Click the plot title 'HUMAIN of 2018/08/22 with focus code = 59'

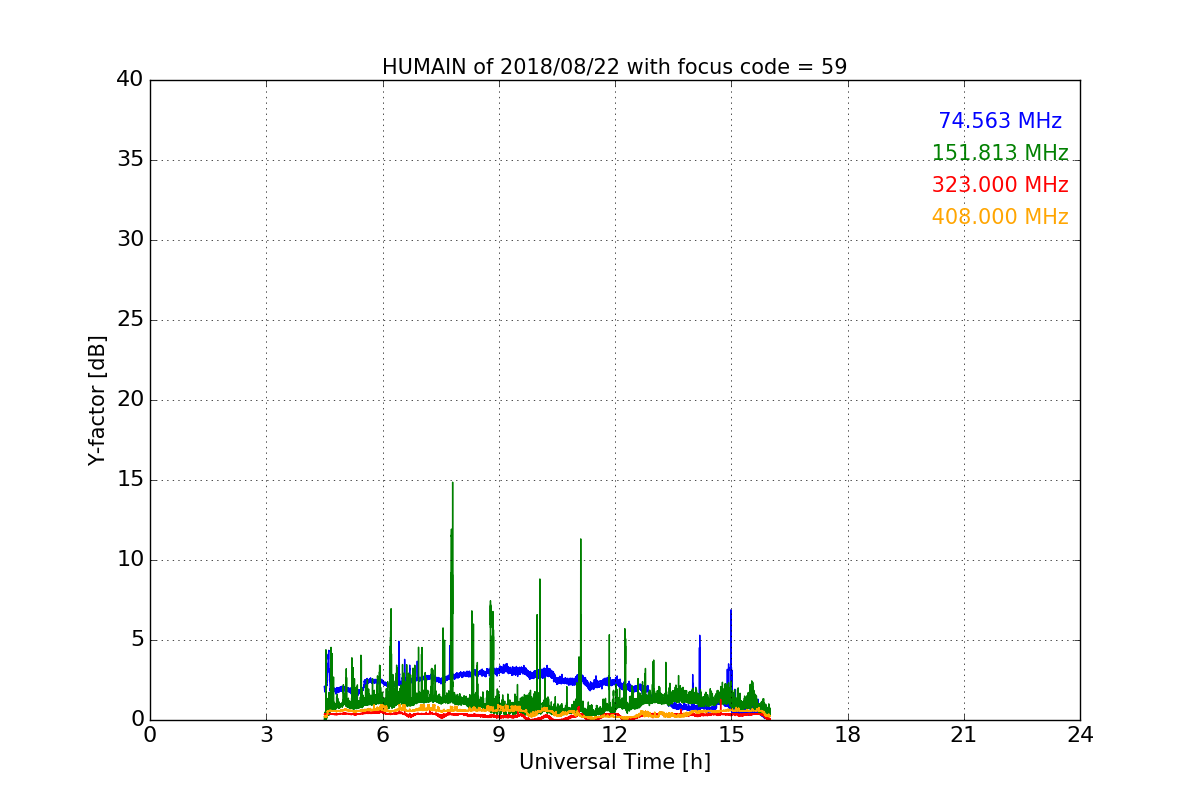click(x=614, y=67)
